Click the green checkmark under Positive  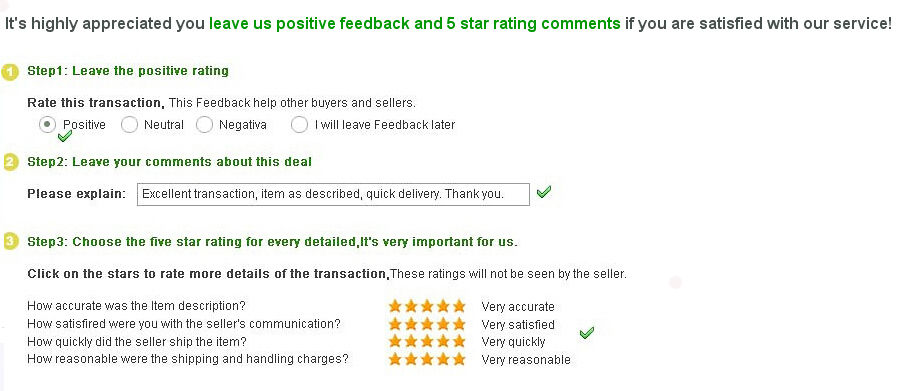tap(65, 136)
